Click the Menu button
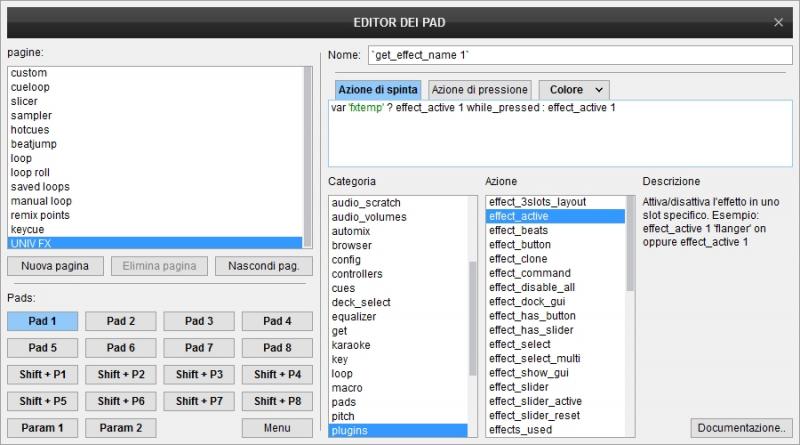Image resolution: width=800 pixels, height=445 pixels. (x=277, y=428)
